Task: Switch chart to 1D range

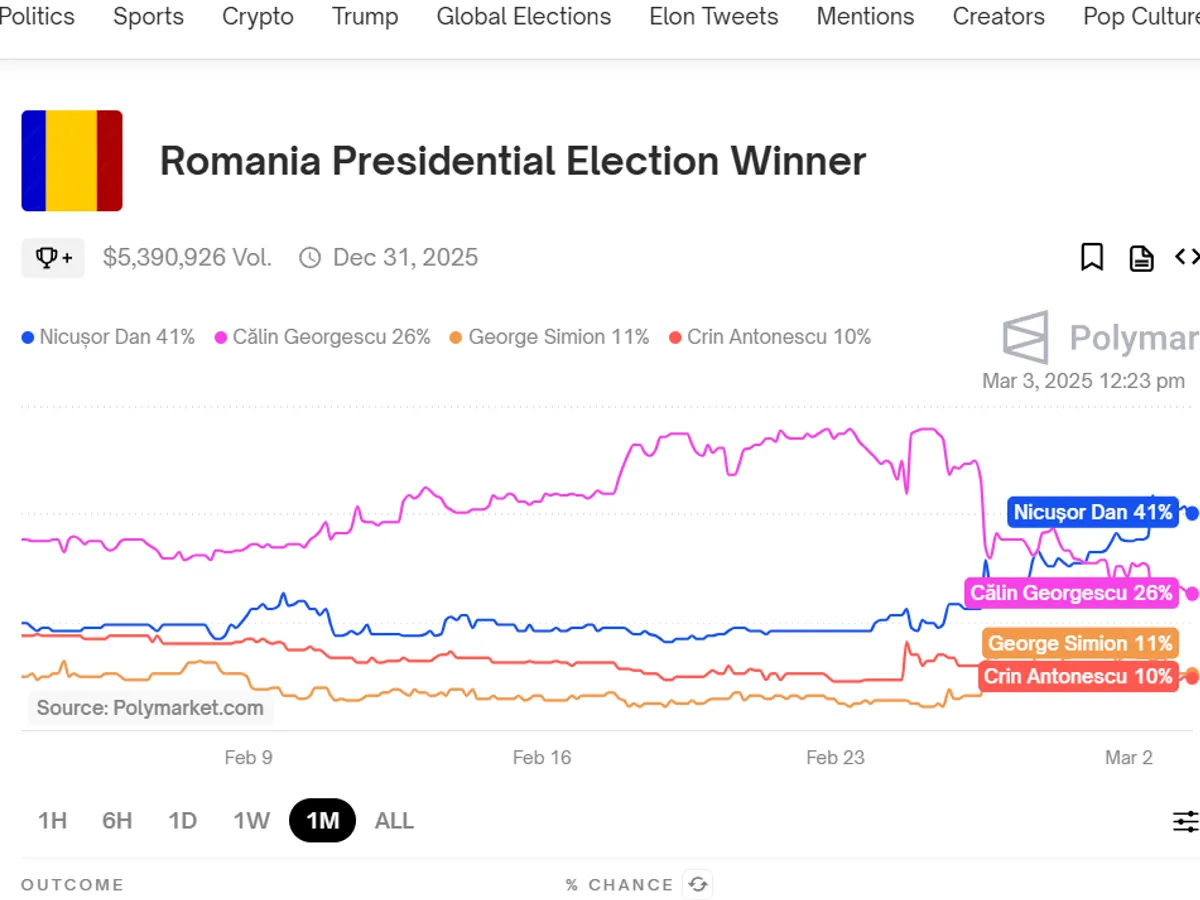Action: click(x=182, y=821)
